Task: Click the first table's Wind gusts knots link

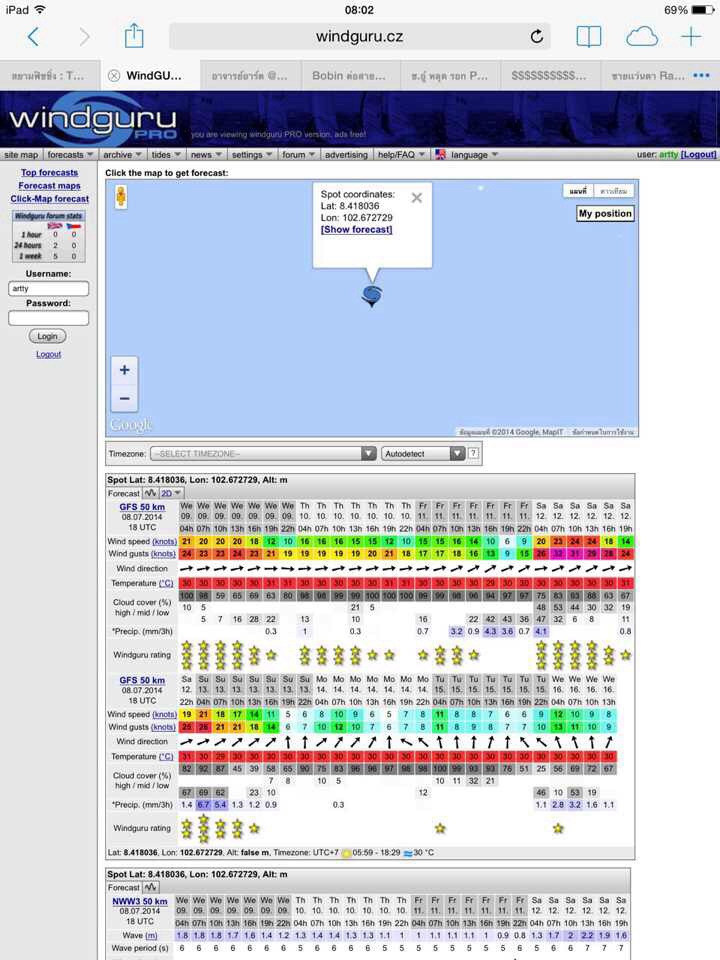Action: point(163,553)
